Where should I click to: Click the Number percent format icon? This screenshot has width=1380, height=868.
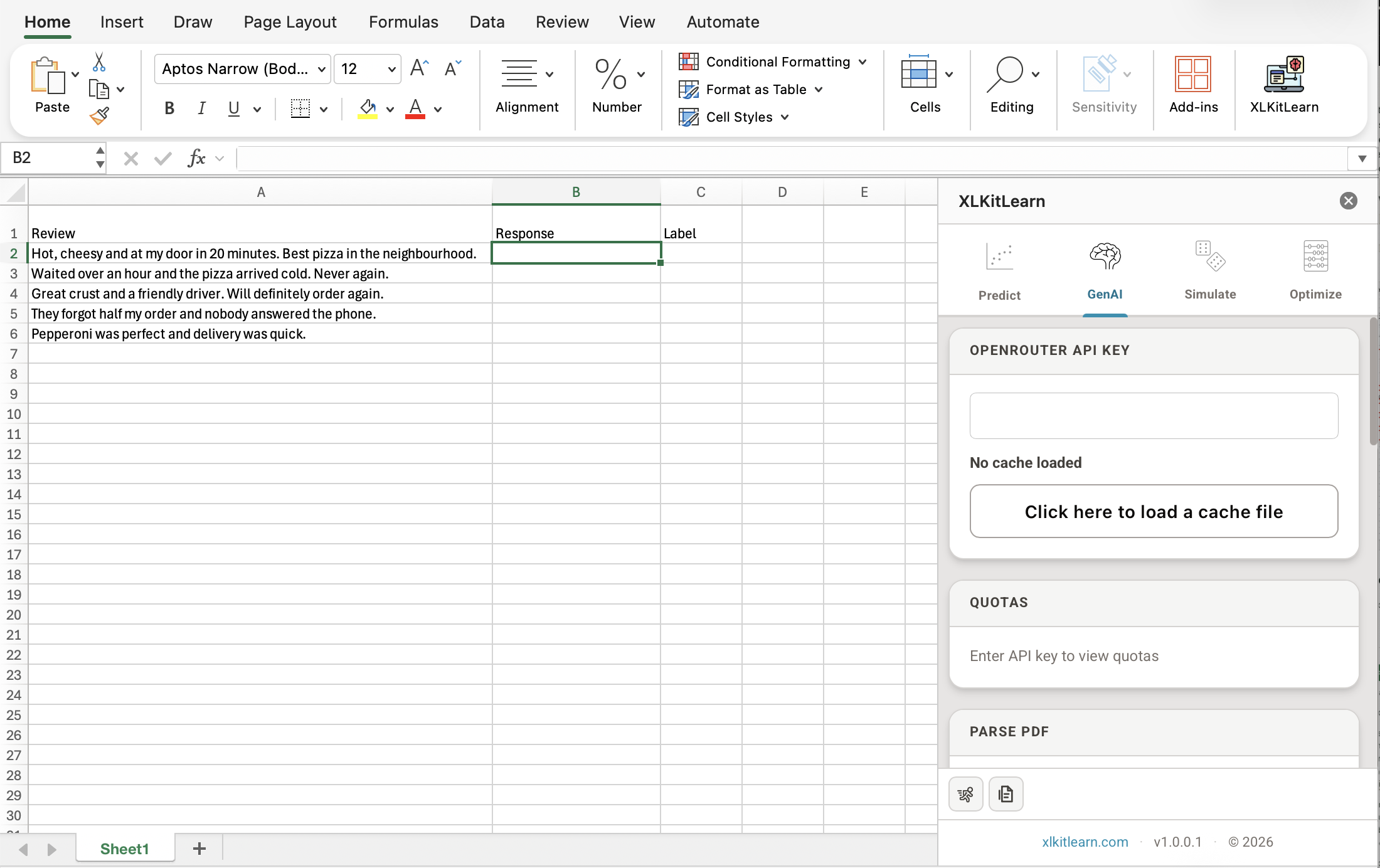click(610, 74)
